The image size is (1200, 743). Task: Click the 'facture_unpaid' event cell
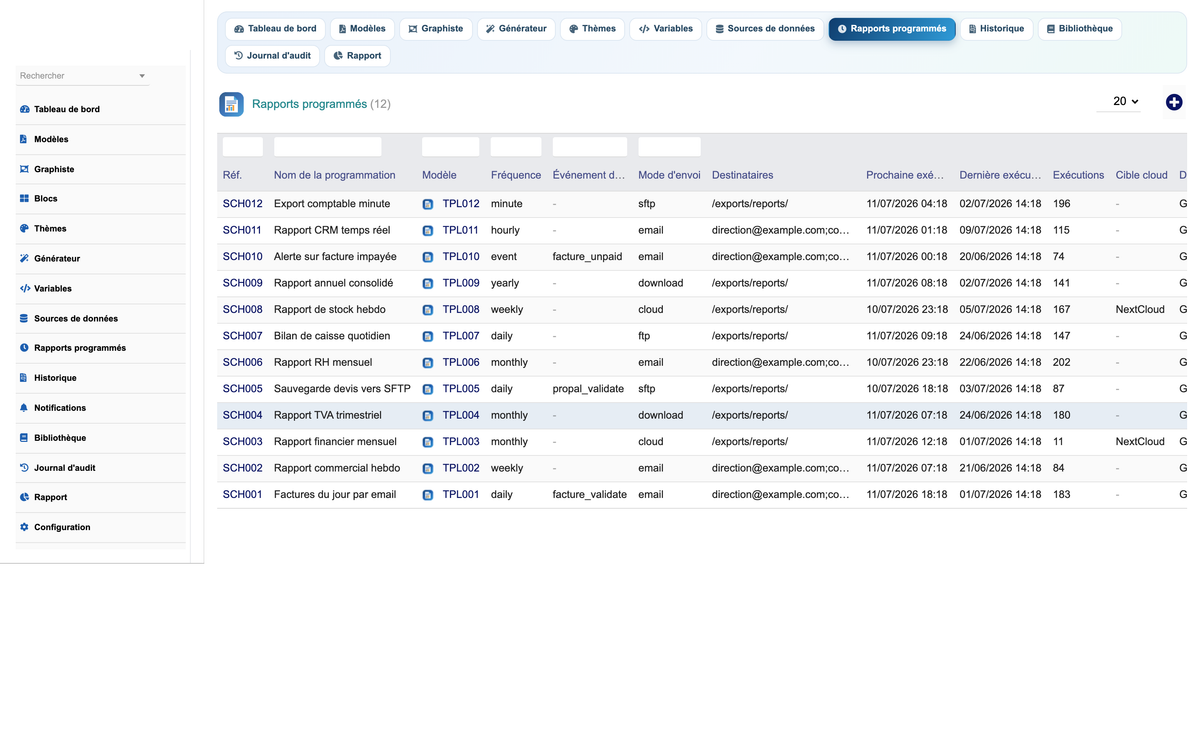(x=587, y=257)
